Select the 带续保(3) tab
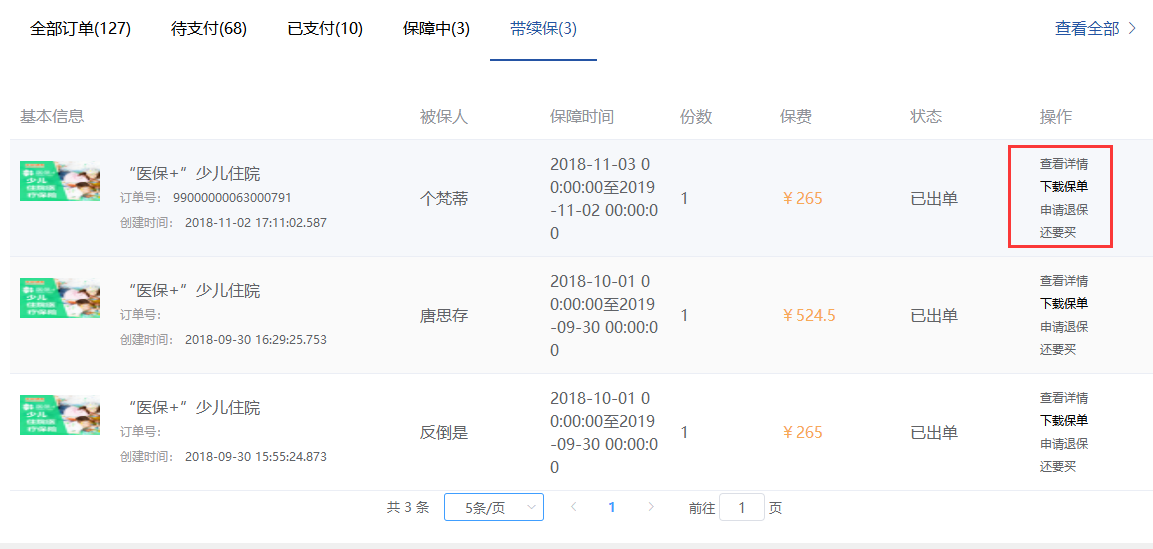This screenshot has width=1153, height=549. click(x=543, y=29)
